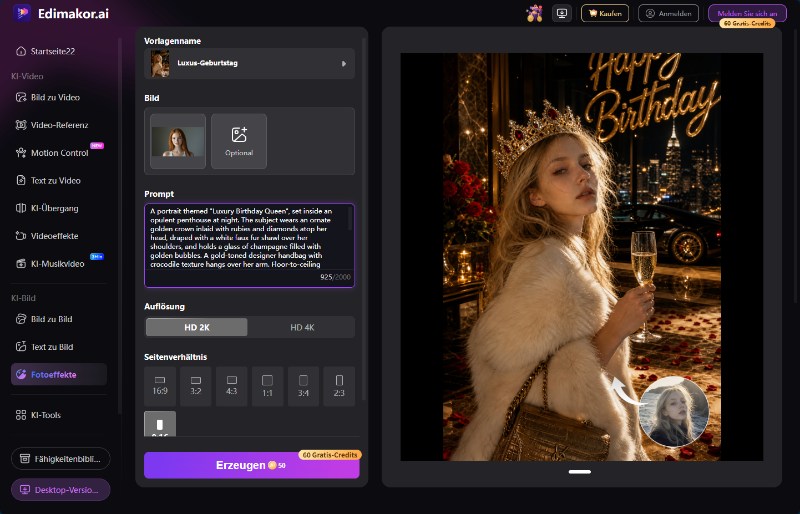
Task: Click into the Prompt text field
Action: [249, 246]
